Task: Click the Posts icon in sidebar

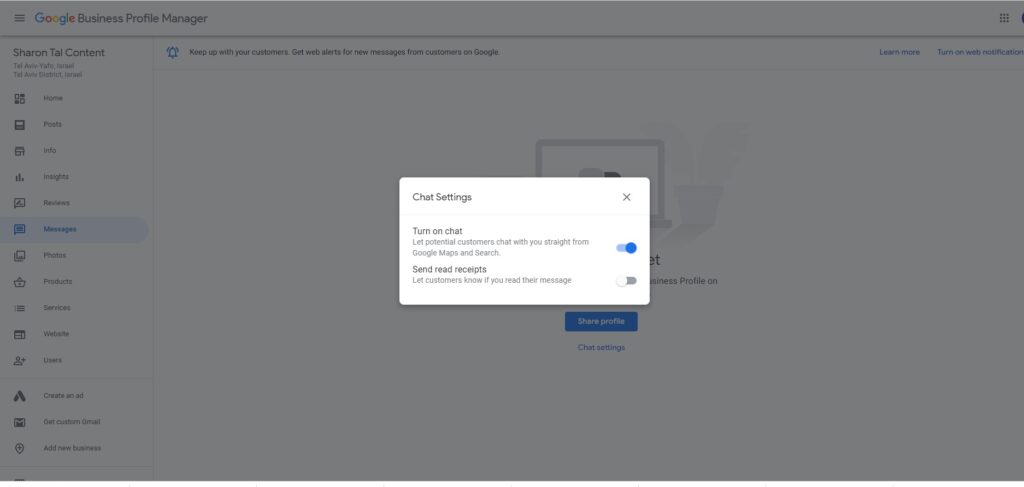Action: coord(20,125)
